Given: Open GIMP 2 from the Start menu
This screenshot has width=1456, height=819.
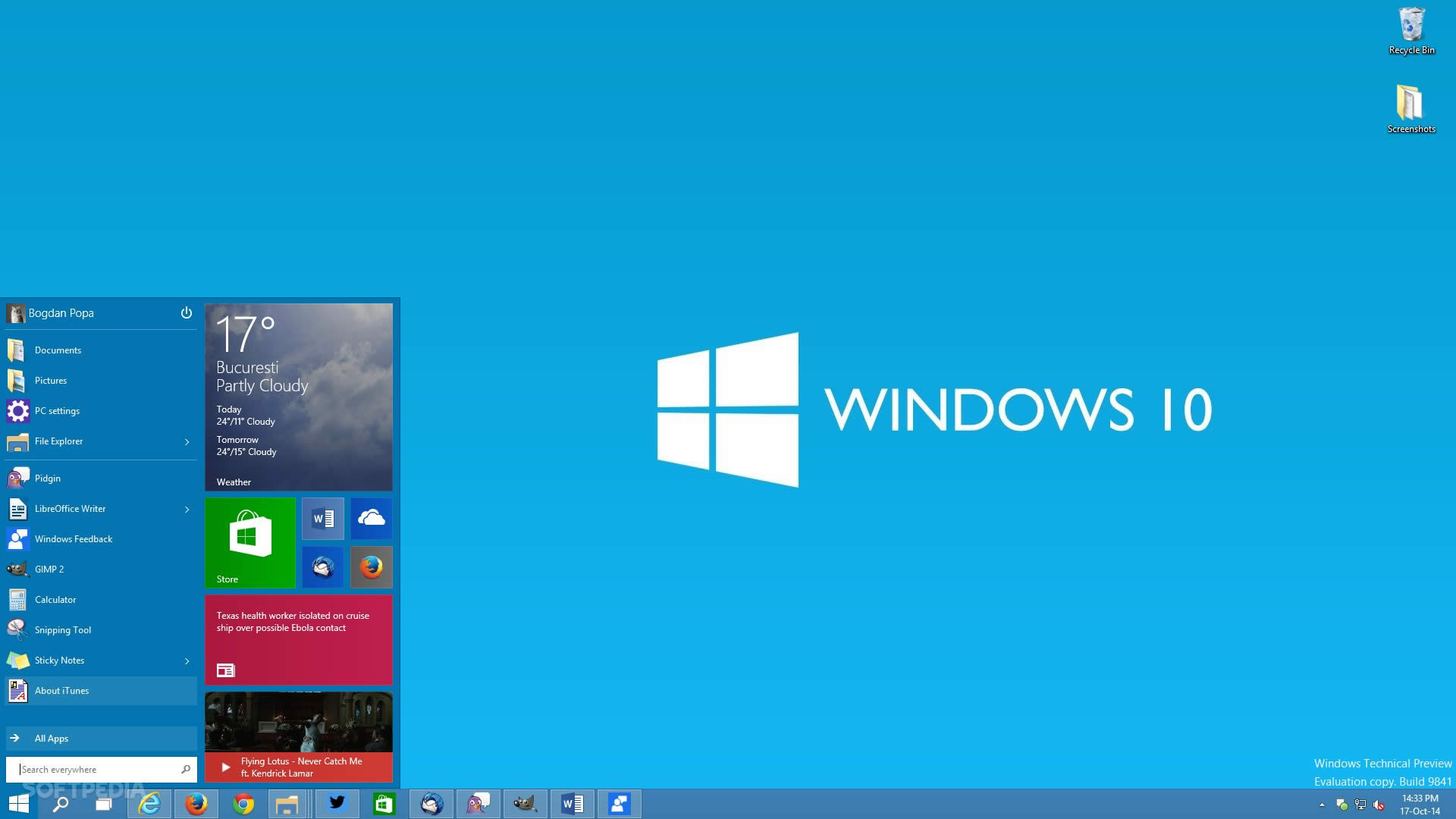Looking at the screenshot, I should click(49, 569).
